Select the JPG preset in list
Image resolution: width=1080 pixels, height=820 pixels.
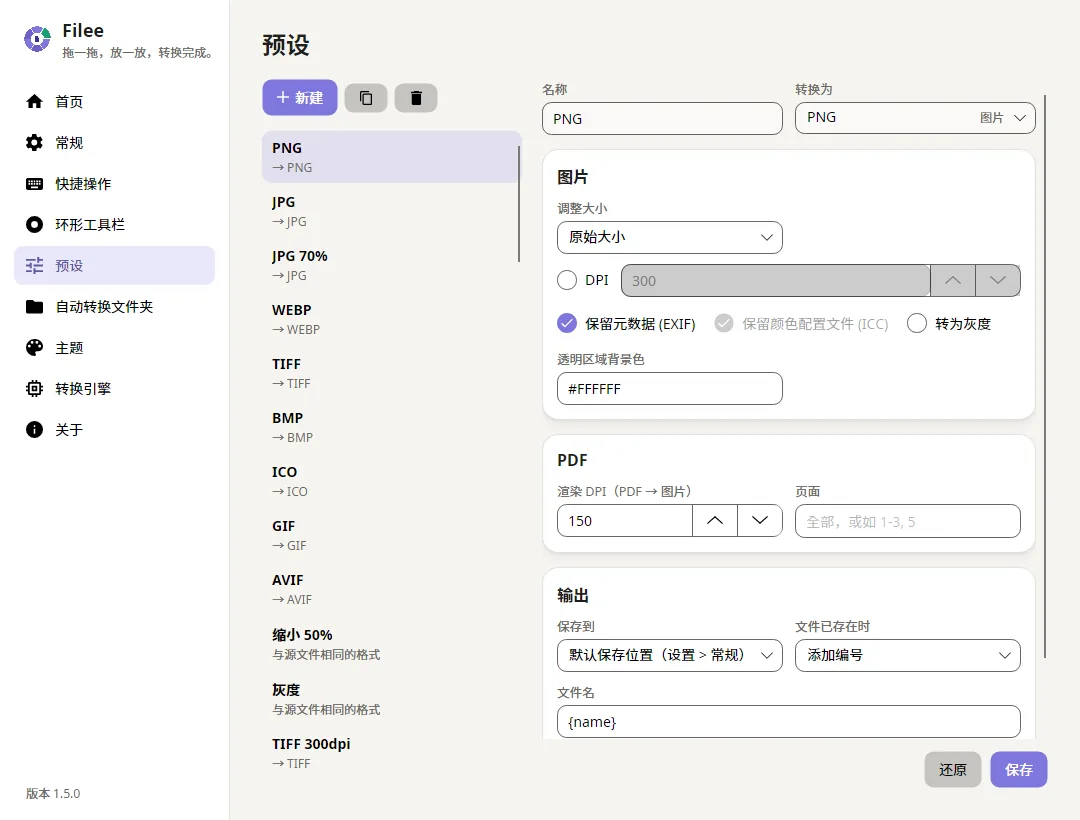click(390, 211)
